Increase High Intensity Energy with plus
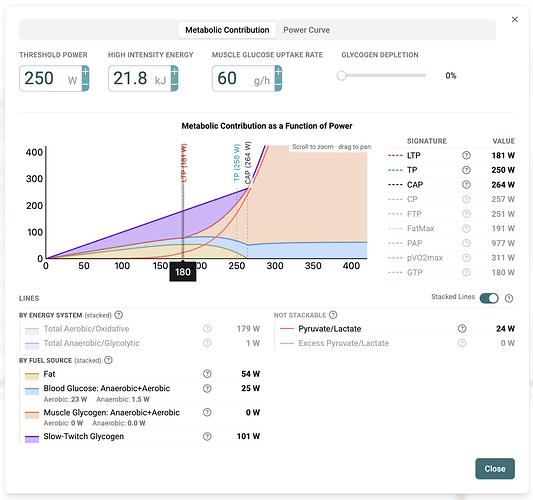Image resolution: width=533 pixels, height=500 pixels. pyautogui.click(x=174, y=72)
